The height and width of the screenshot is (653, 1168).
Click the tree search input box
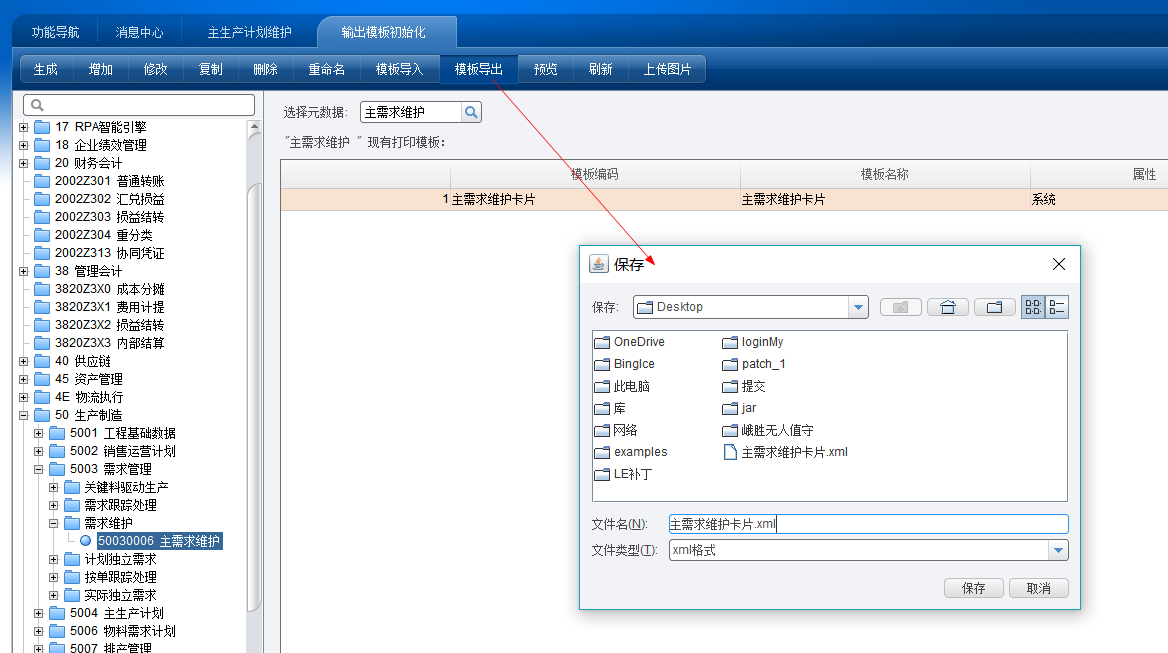pyautogui.click(x=139, y=105)
